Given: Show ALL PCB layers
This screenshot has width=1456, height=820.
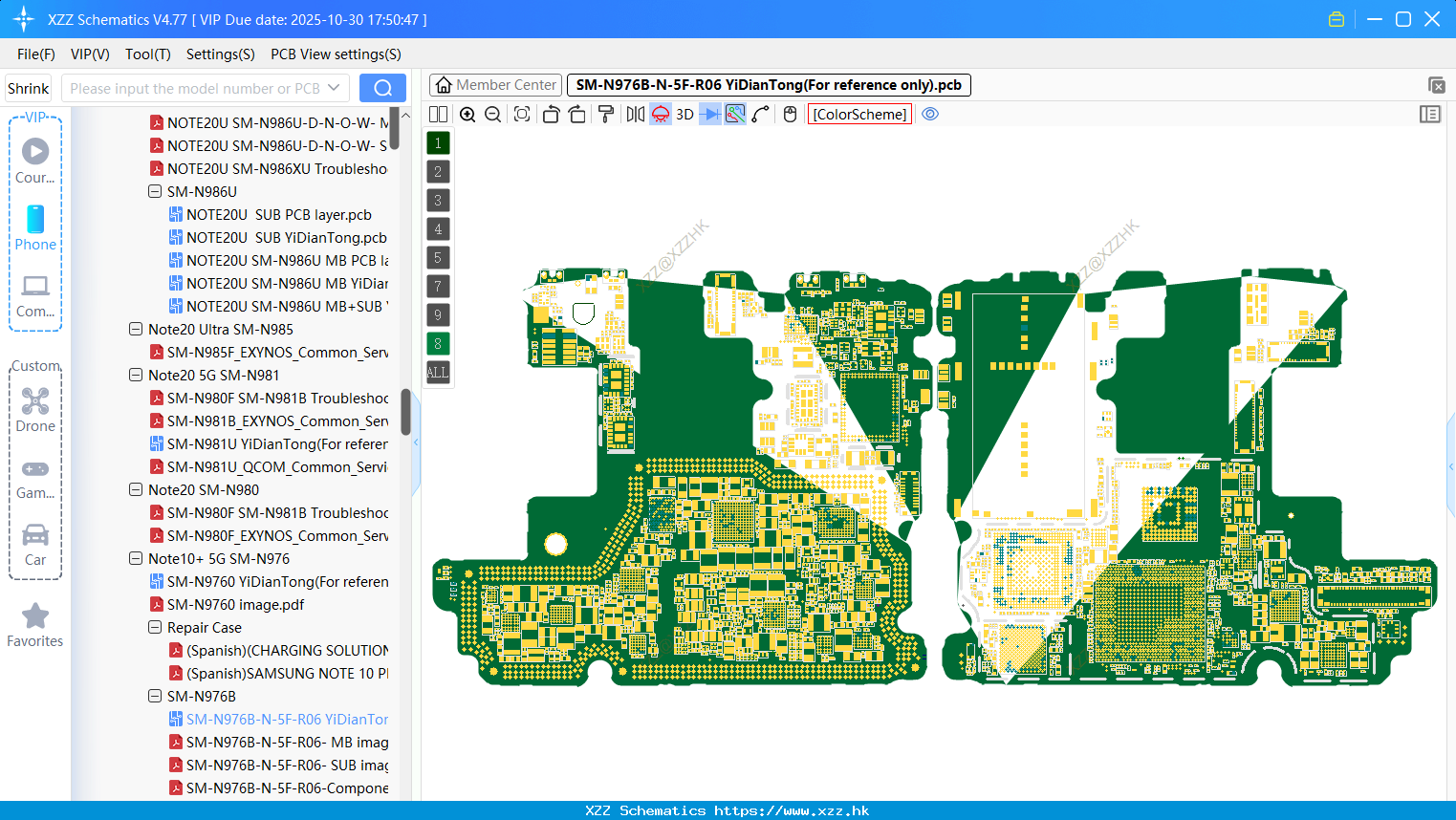Looking at the screenshot, I should tap(438, 373).
